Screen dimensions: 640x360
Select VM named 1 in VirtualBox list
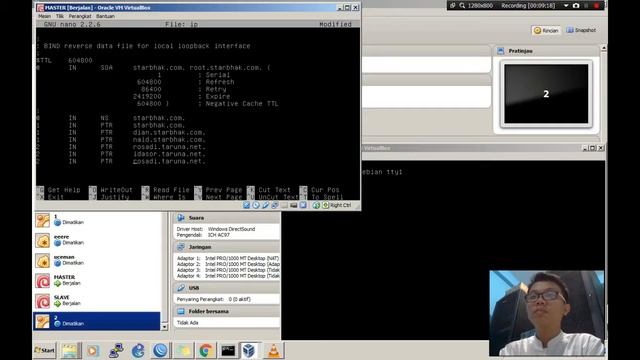tap(97, 220)
